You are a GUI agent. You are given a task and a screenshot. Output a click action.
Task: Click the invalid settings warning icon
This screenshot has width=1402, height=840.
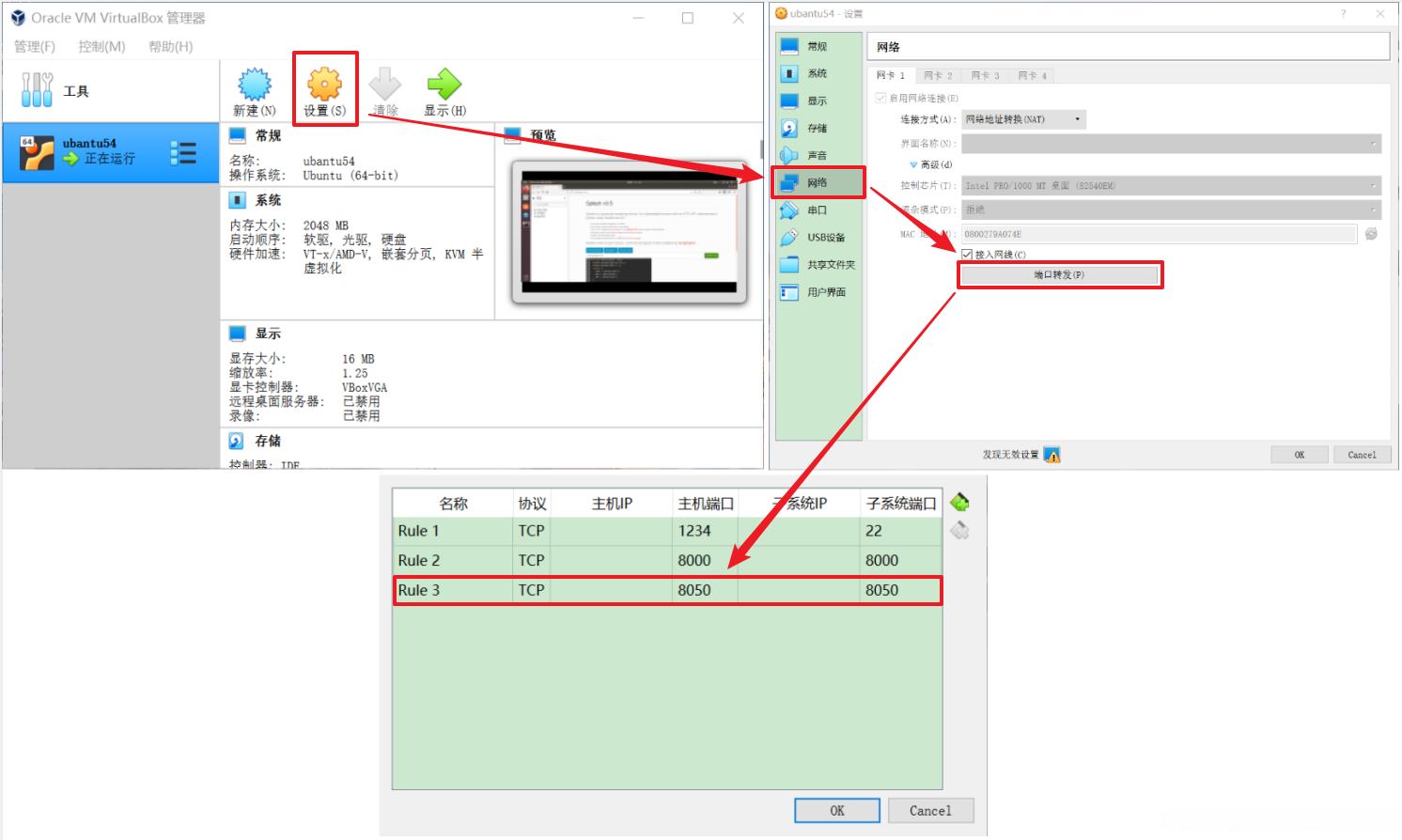coord(1052,455)
